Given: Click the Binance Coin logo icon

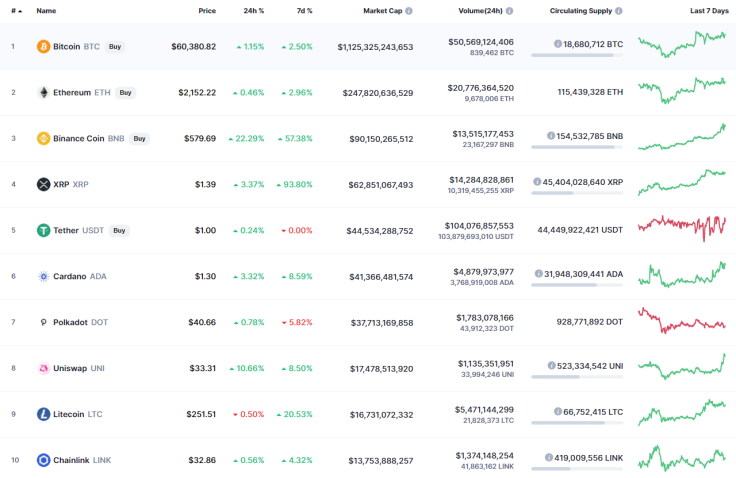Looking at the screenshot, I should click(x=43, y=139).
